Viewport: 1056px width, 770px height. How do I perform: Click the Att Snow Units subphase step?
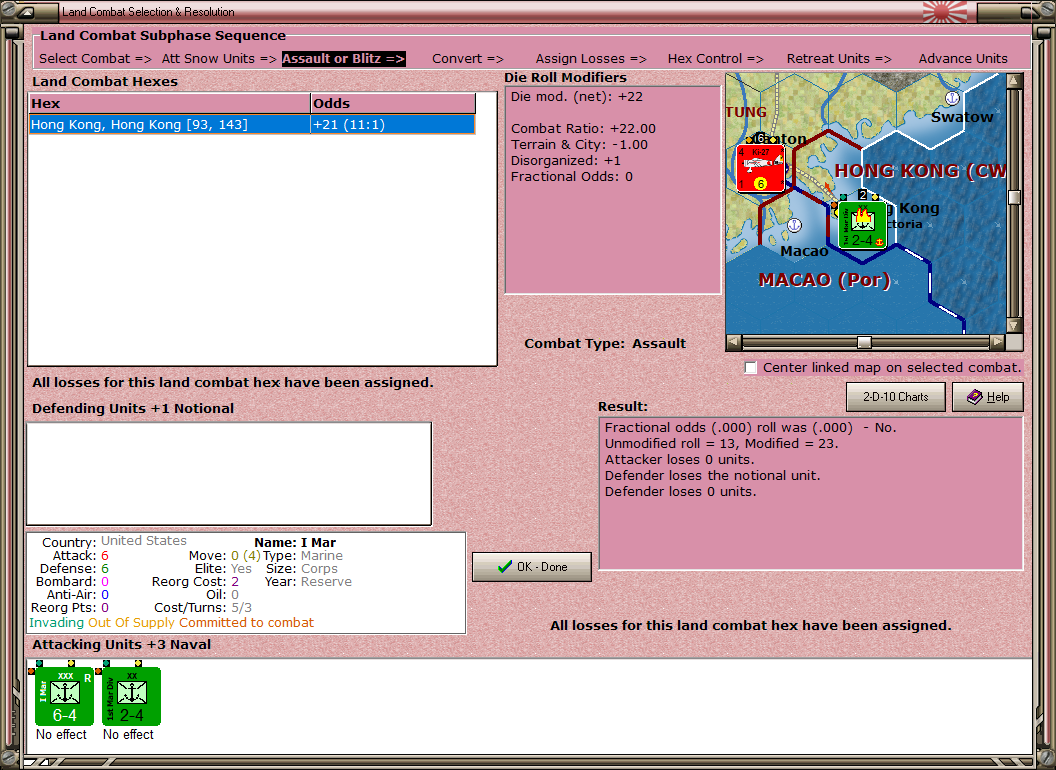[219, 59]
